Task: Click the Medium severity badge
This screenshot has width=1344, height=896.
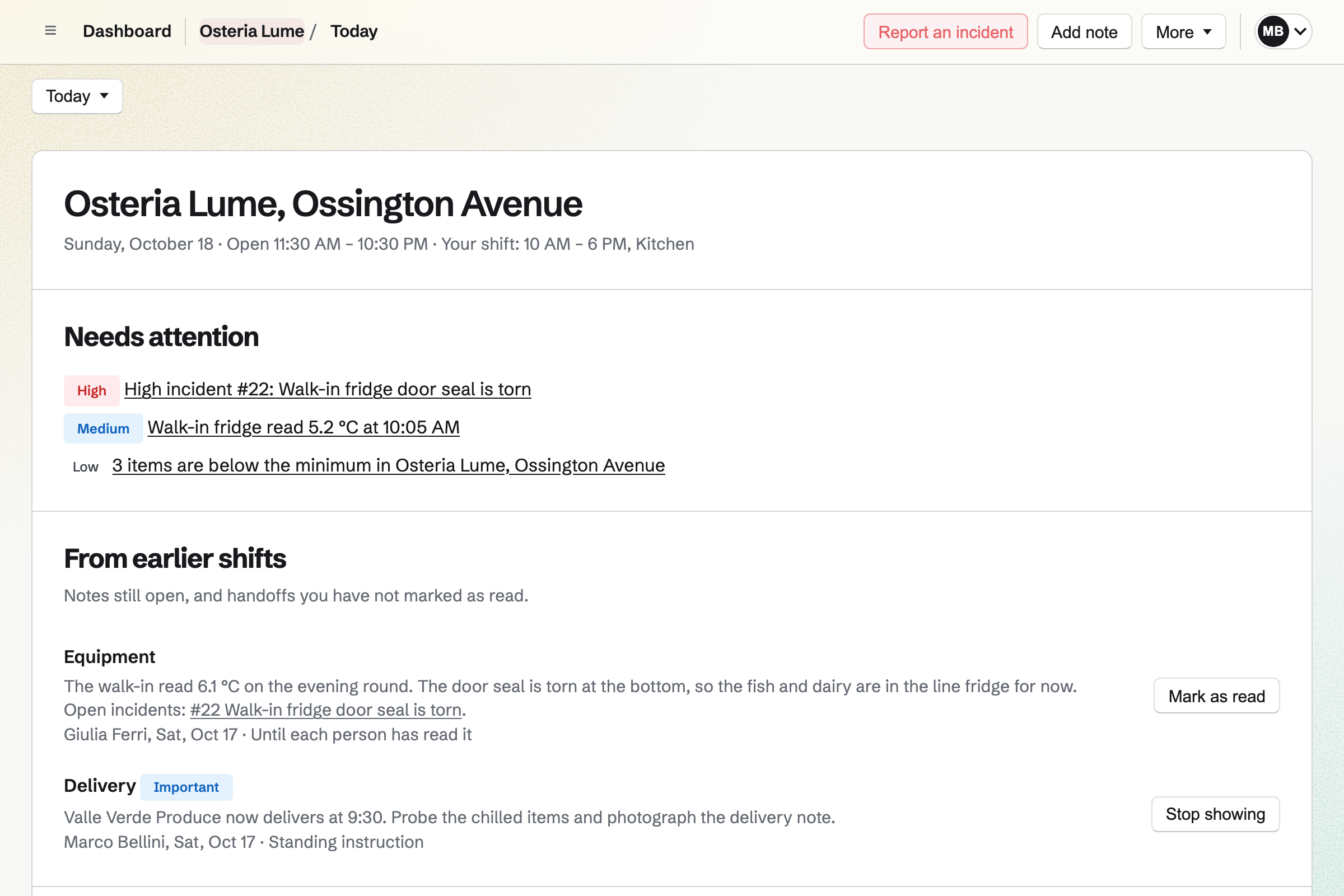Action: [103, 428]
